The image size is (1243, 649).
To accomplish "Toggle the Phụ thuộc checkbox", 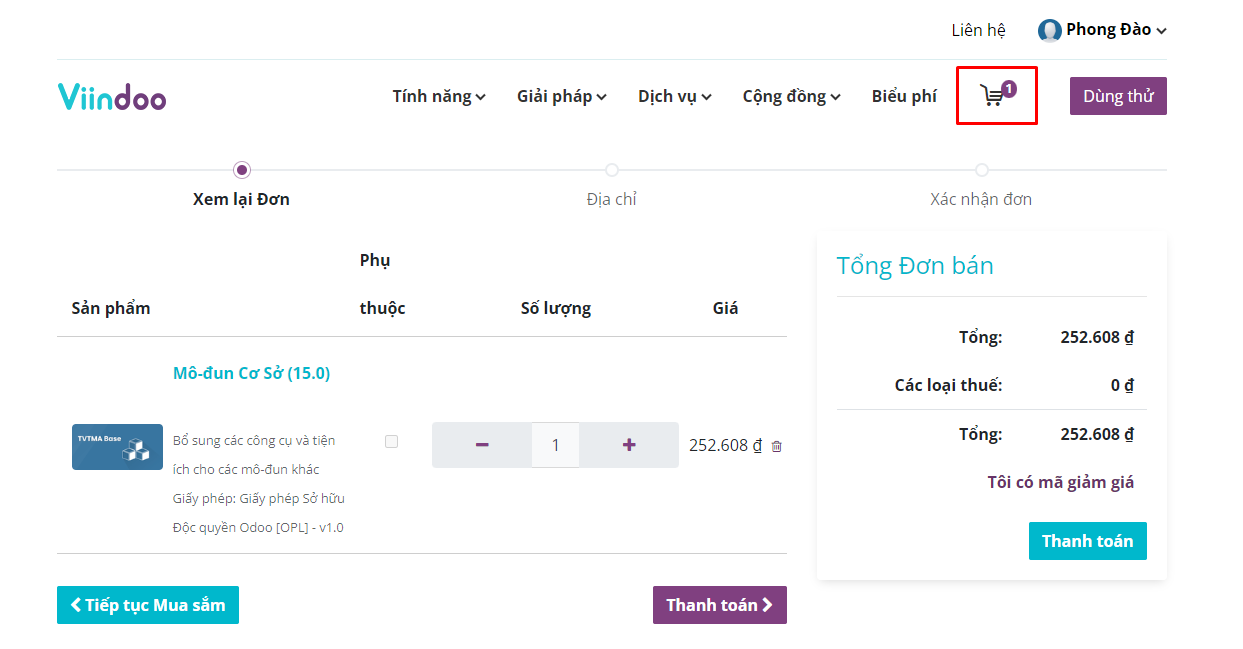I will click(391, 441).
